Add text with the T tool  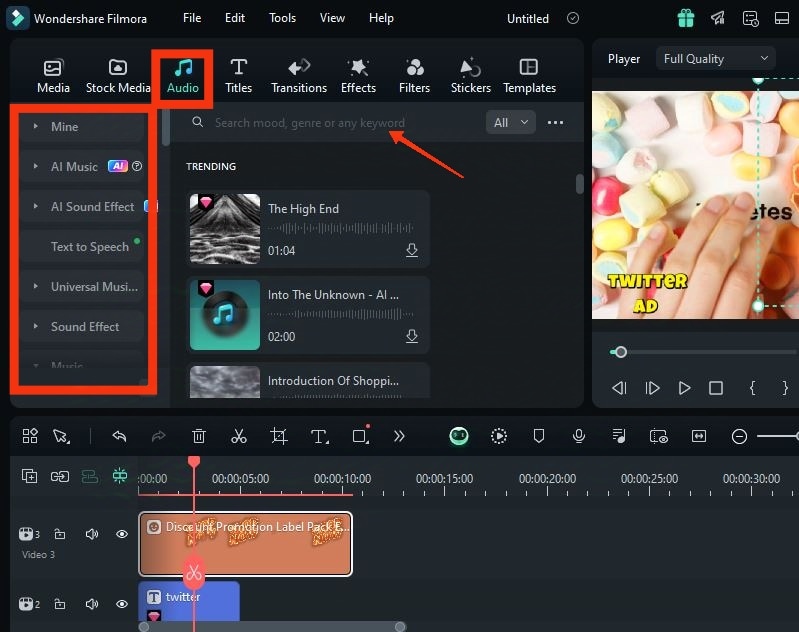(x=319, y=436)
